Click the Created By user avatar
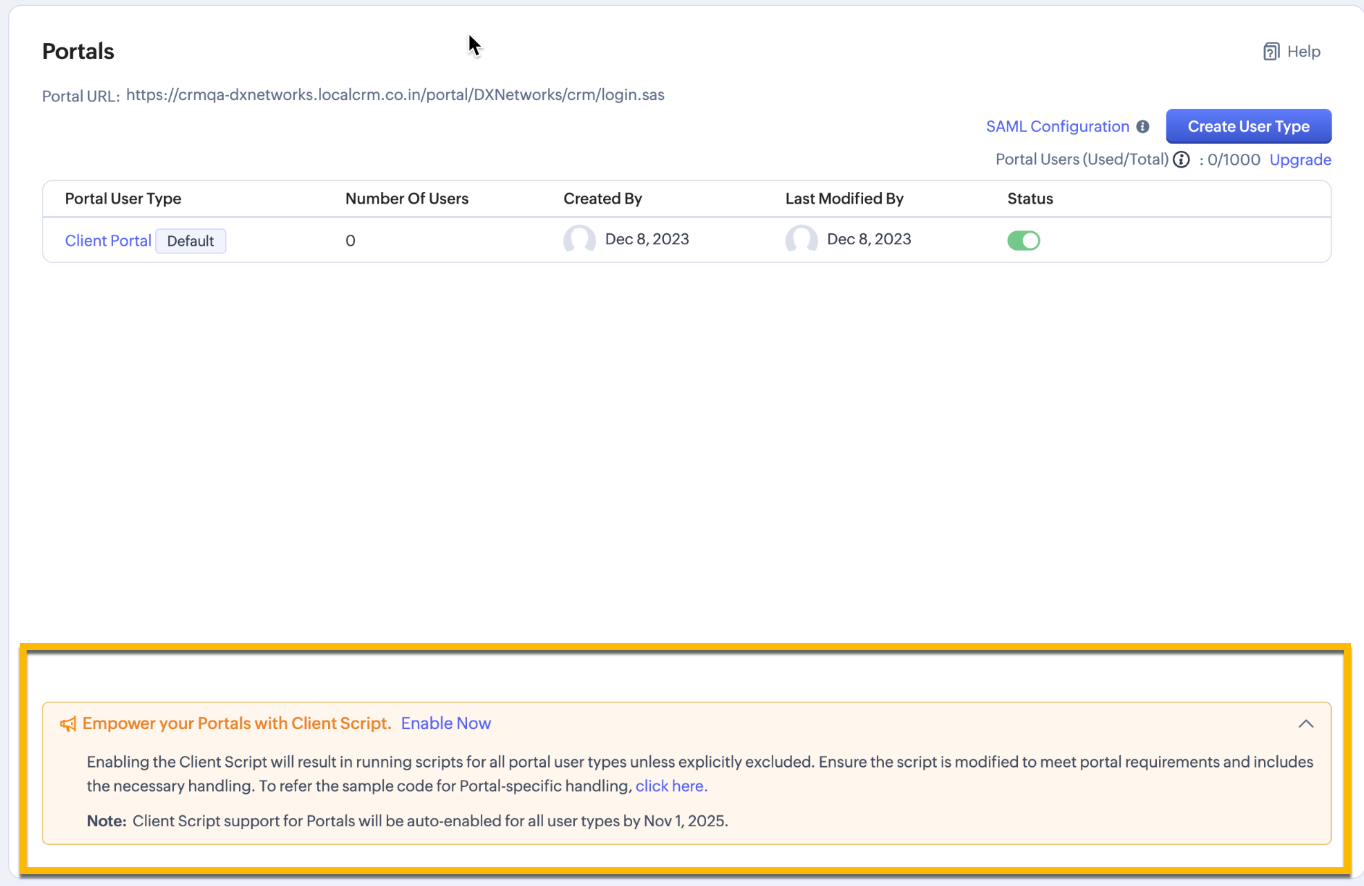Viewport: 1364px width, 886px height. tap(580, 240)
